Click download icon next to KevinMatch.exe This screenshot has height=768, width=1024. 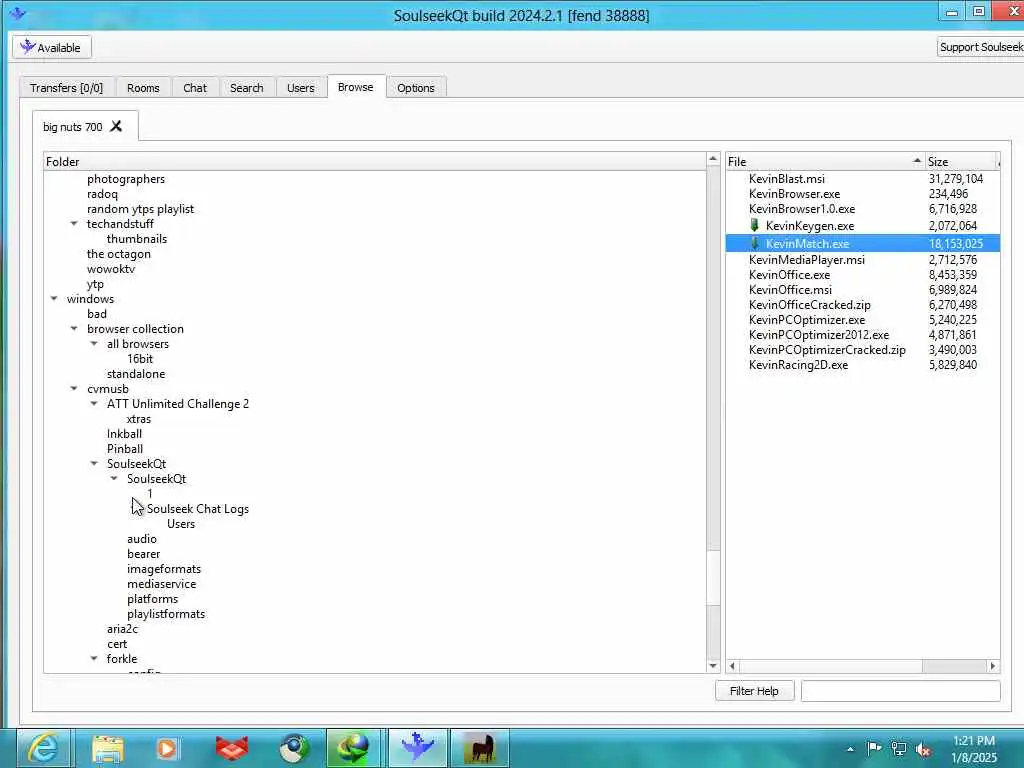[x=754, y=243]
